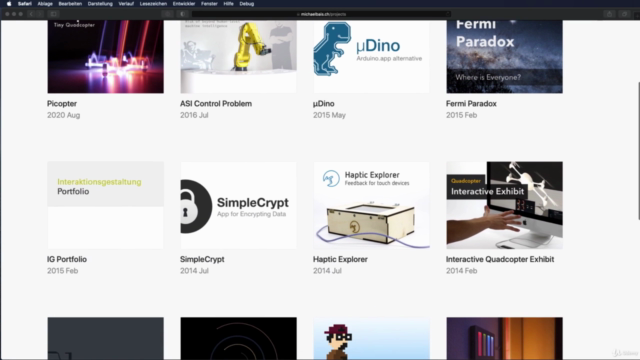The width and height of the screenshot is (640, 360).
Task: Toggle the Safari sidebar button
Action: tap(53, 14)
